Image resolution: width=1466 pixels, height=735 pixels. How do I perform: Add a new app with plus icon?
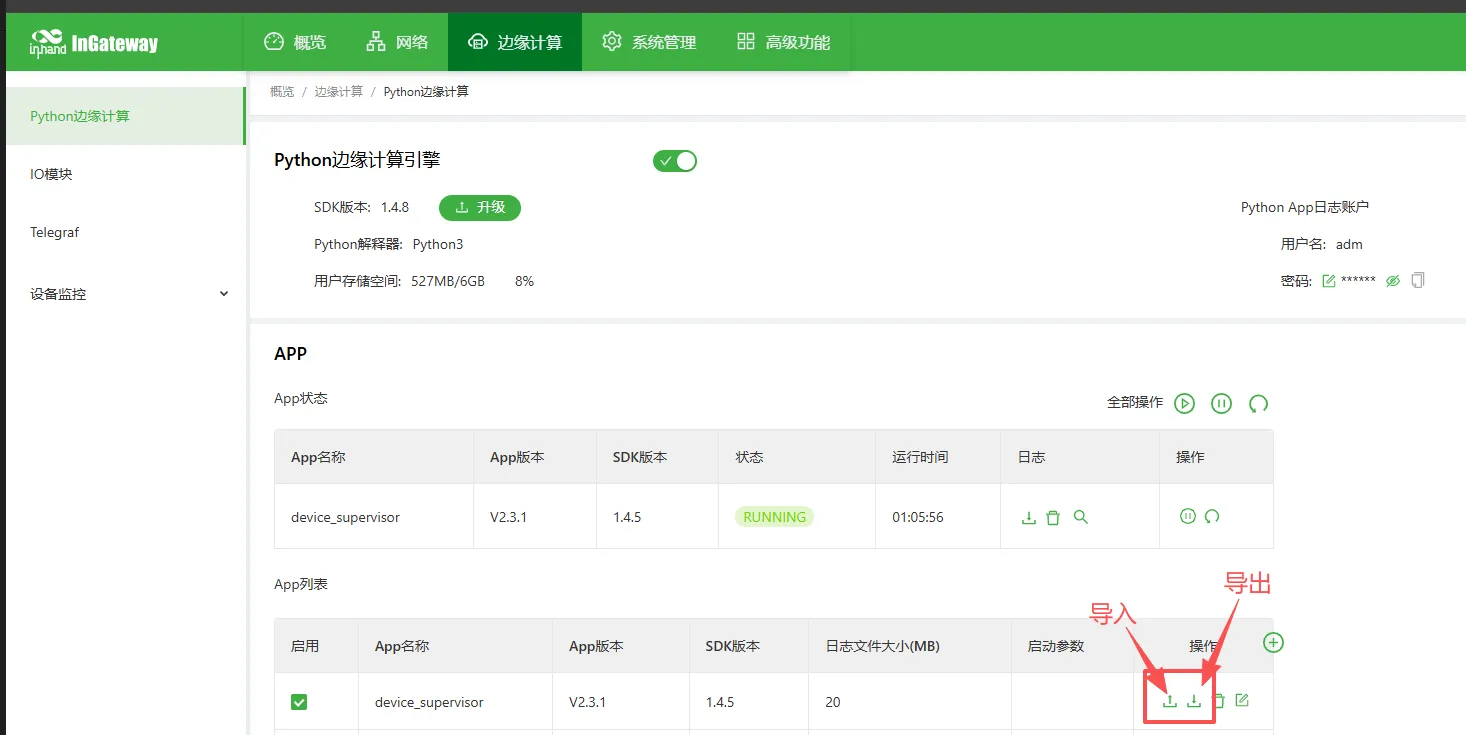click(x=1273, y=642)
